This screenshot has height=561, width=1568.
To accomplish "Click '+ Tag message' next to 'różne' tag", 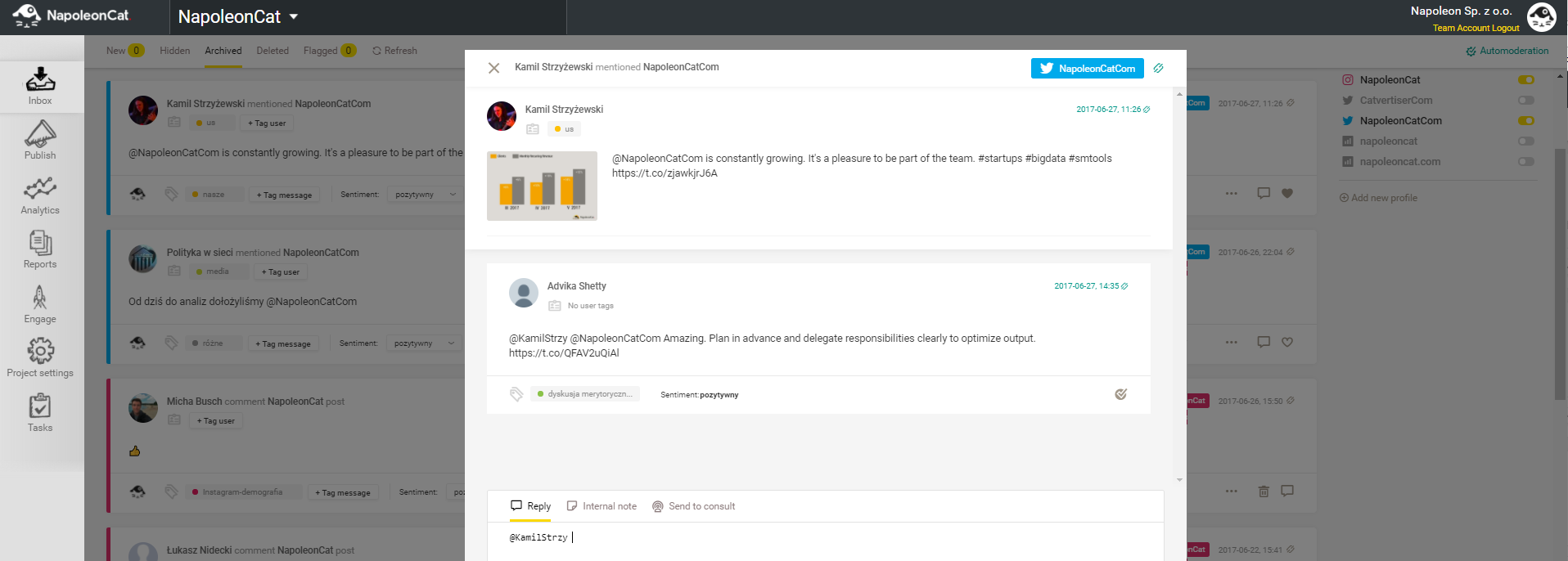I will pyautogui.click(x=282, y=343).
